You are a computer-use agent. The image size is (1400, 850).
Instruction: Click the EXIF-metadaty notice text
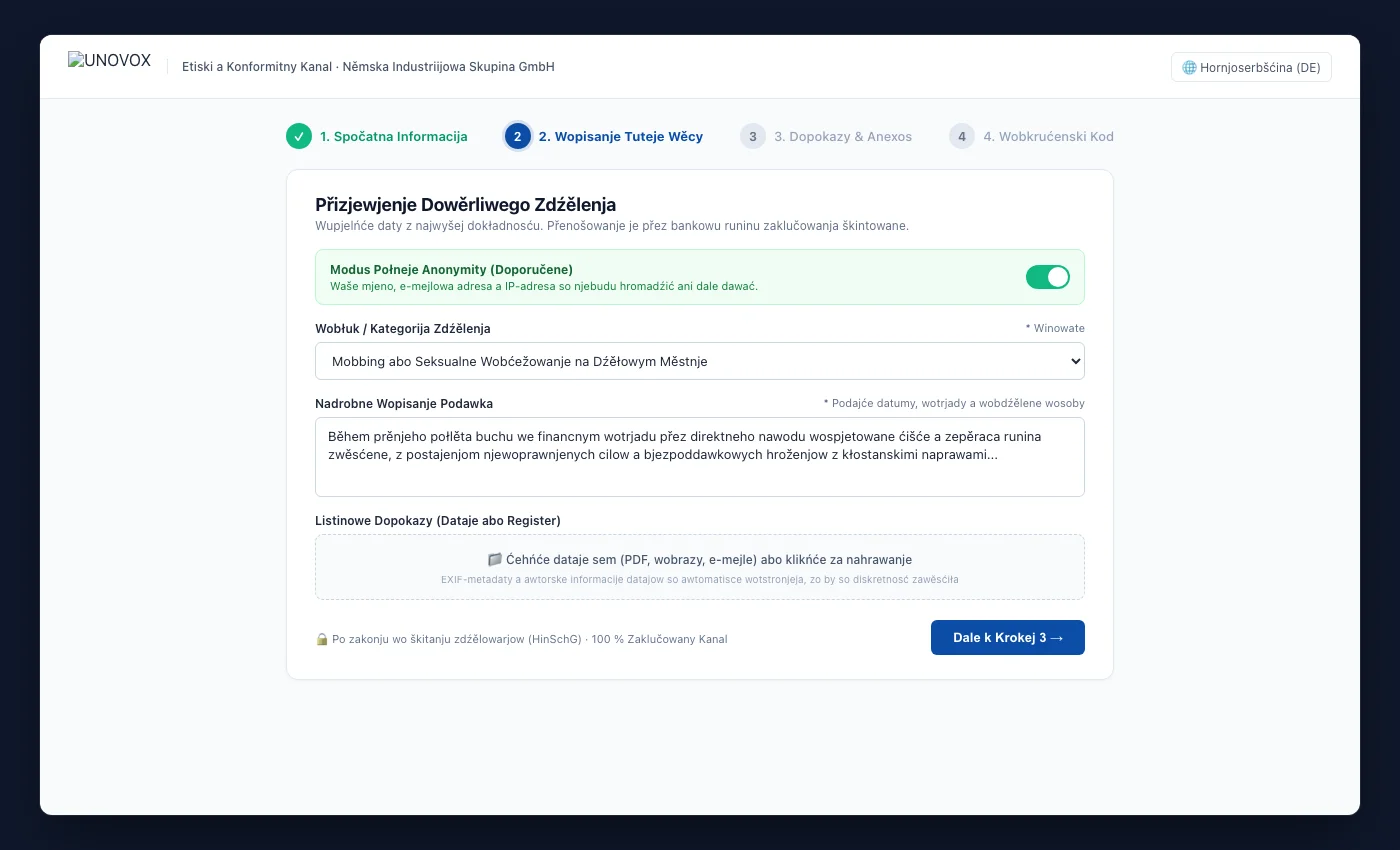pyautogui.click(x=700, y=579)
